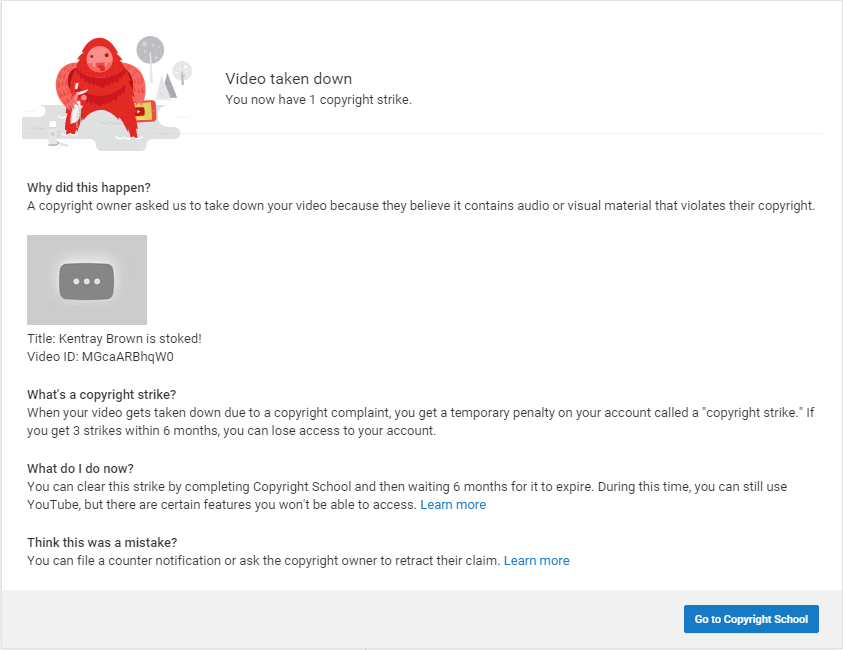The image size is (843, 650).
Task: Select the 'Title: Kentray Brown is stoked!' line
Action: pos(115,339)
